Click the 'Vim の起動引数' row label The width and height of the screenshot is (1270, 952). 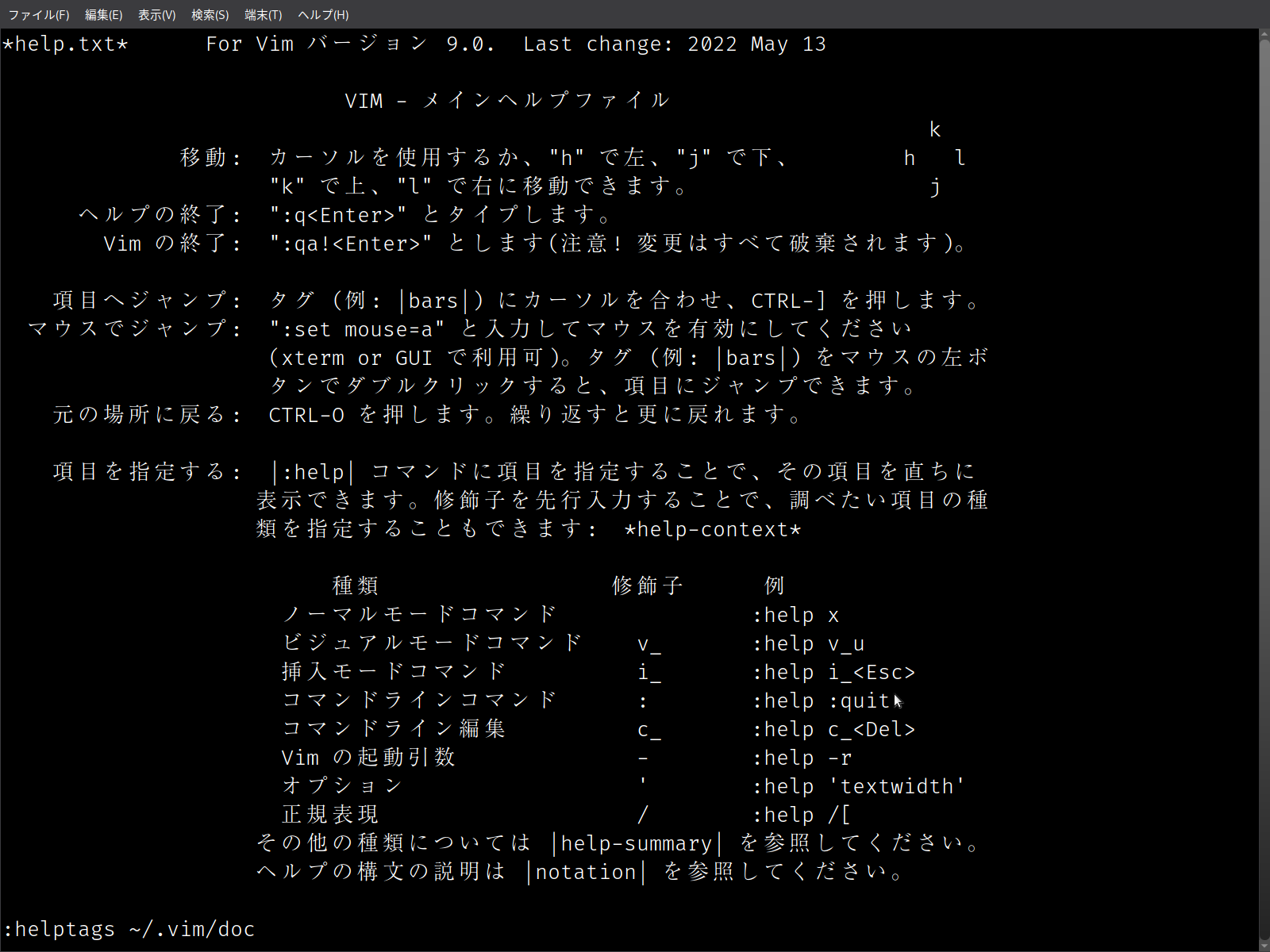point(370,758)
